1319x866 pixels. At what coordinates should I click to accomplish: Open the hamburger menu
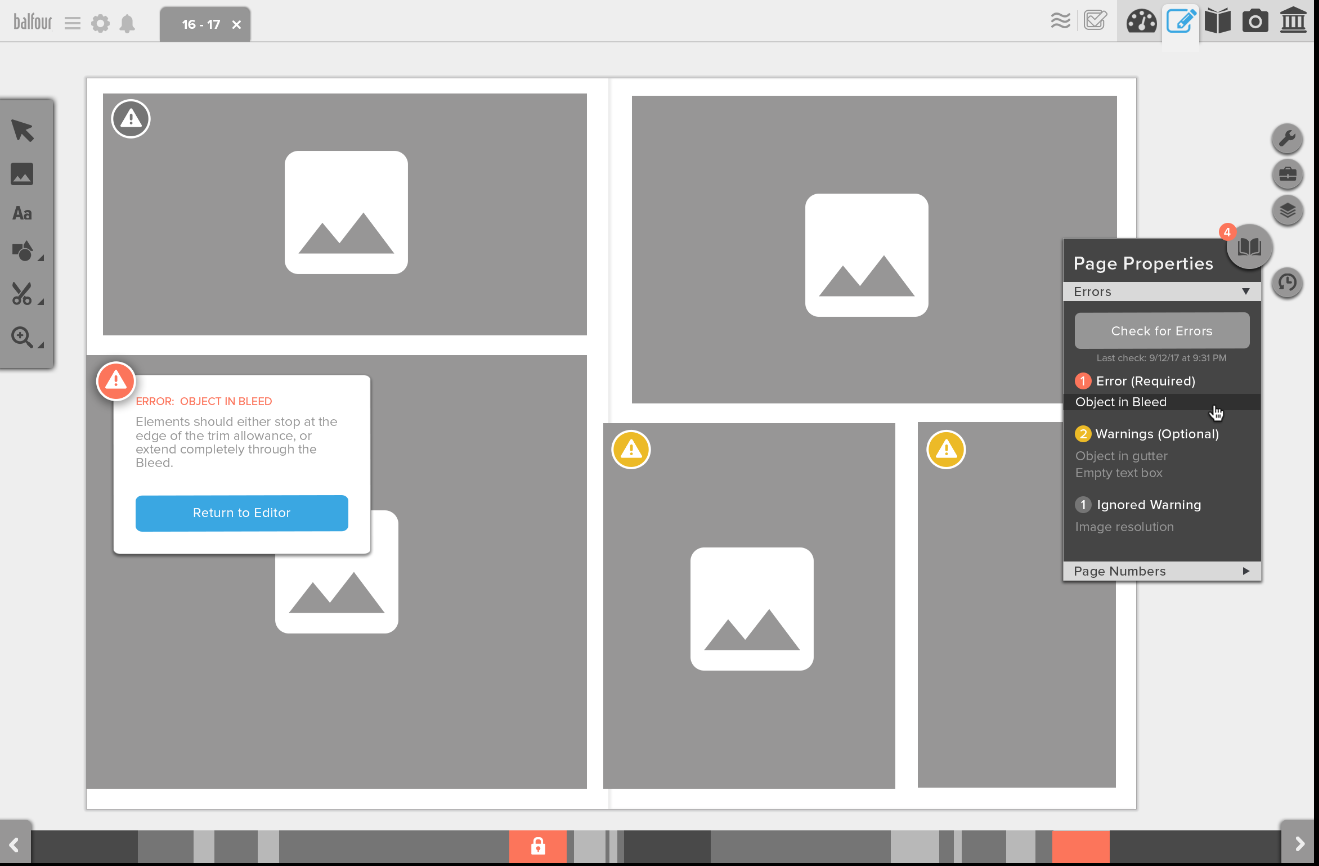point(72,23)
